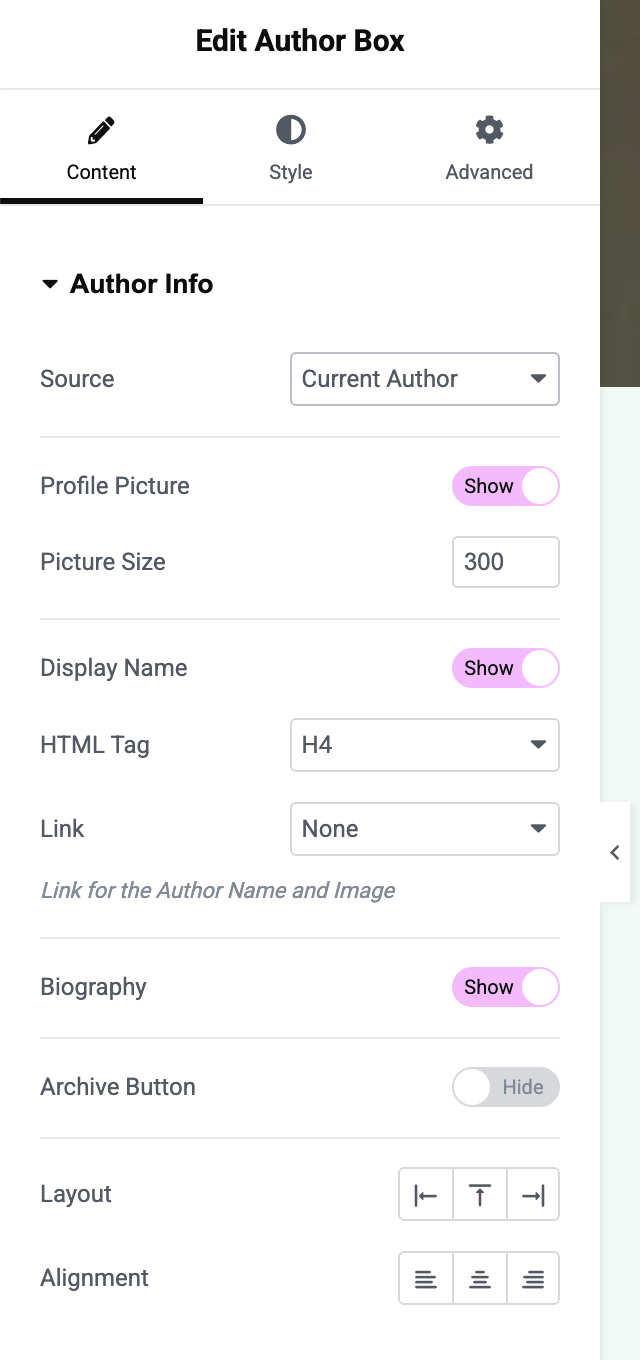Collapse the editor panel with arrow
This screenshot has width=640, height=1360.
[x=615, y=853]
